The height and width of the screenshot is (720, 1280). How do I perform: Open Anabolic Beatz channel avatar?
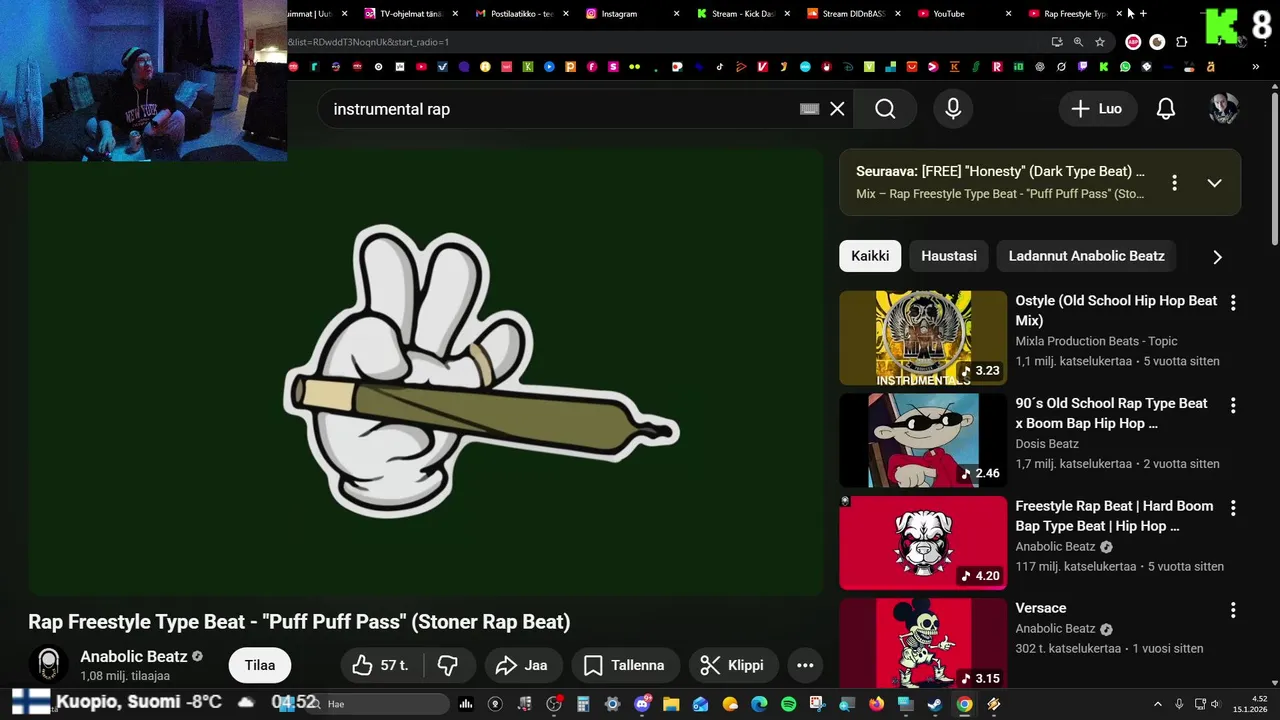click(48, 665)
